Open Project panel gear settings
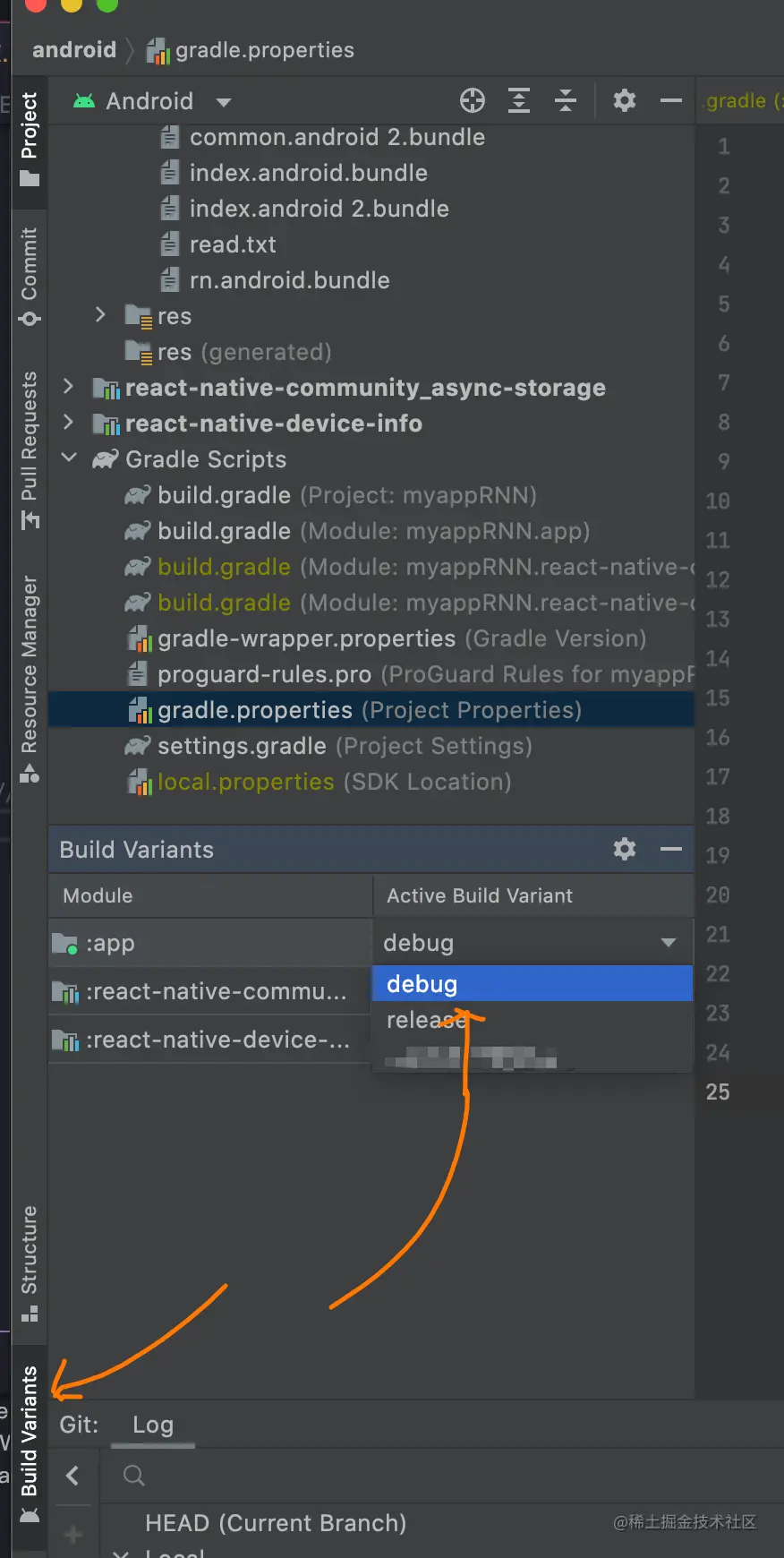 pyautogui.click(x=625, y=100)
